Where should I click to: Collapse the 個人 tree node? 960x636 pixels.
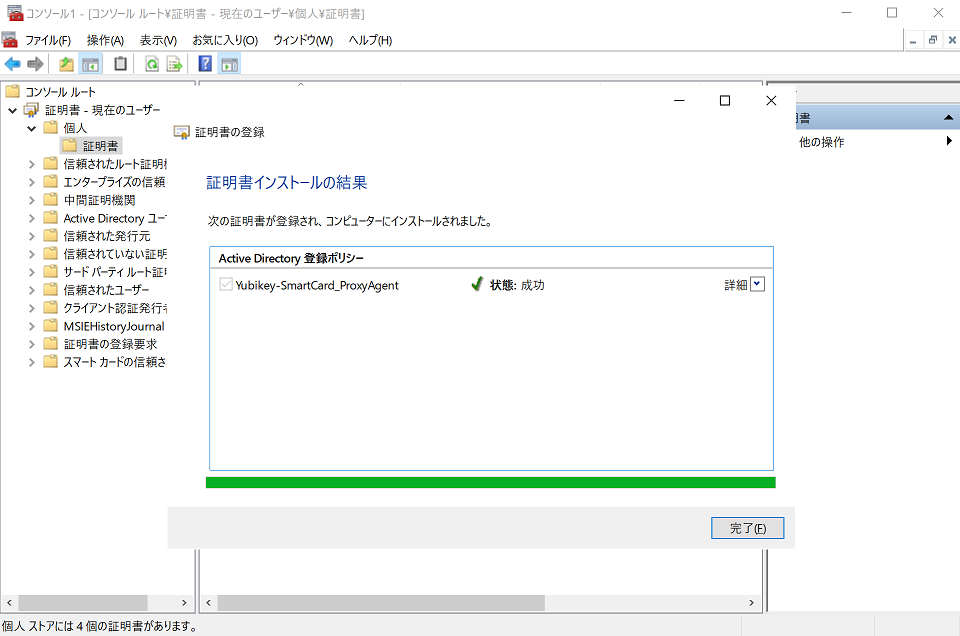31,128
